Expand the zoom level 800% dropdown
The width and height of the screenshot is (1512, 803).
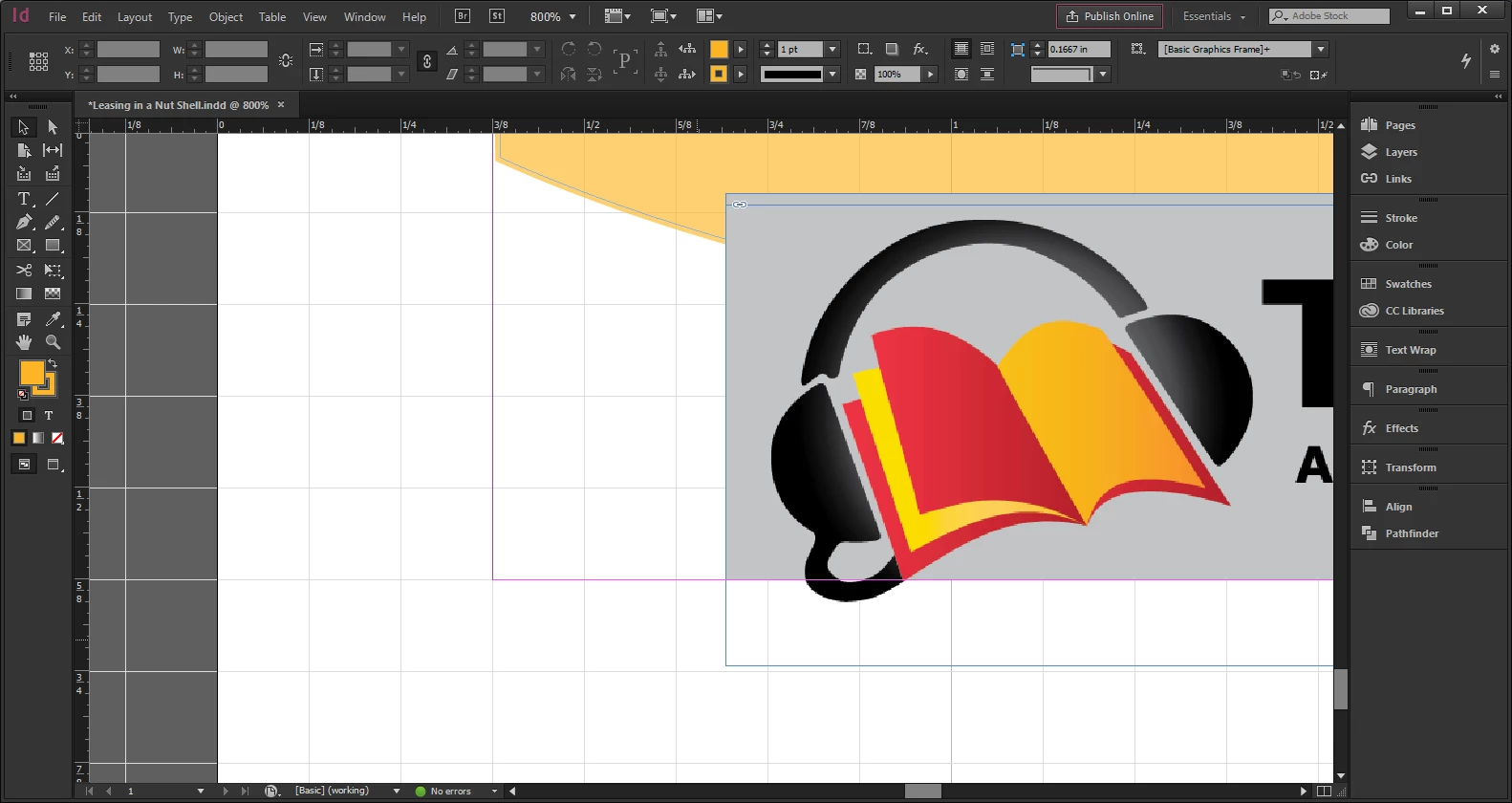tap(553, 16)
